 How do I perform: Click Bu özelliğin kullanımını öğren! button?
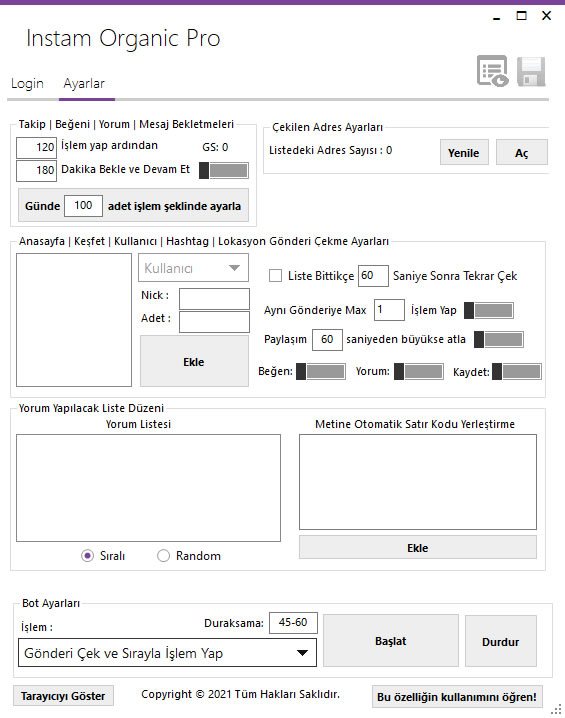click(457, 697)
